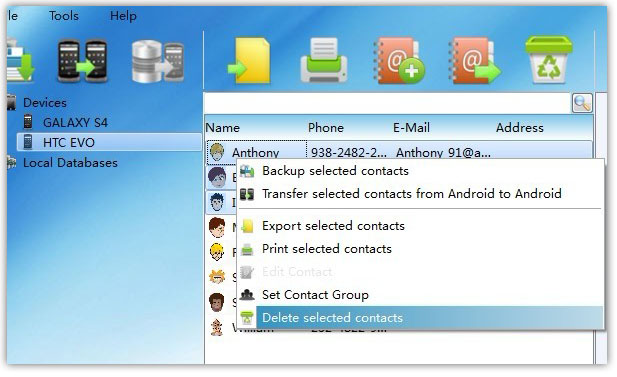Image resolution: width=617 pixels, height=377 pixels.
Task: Click the HTC EVO phone icon
Action: pyautogui.click(x=28, y=142)
